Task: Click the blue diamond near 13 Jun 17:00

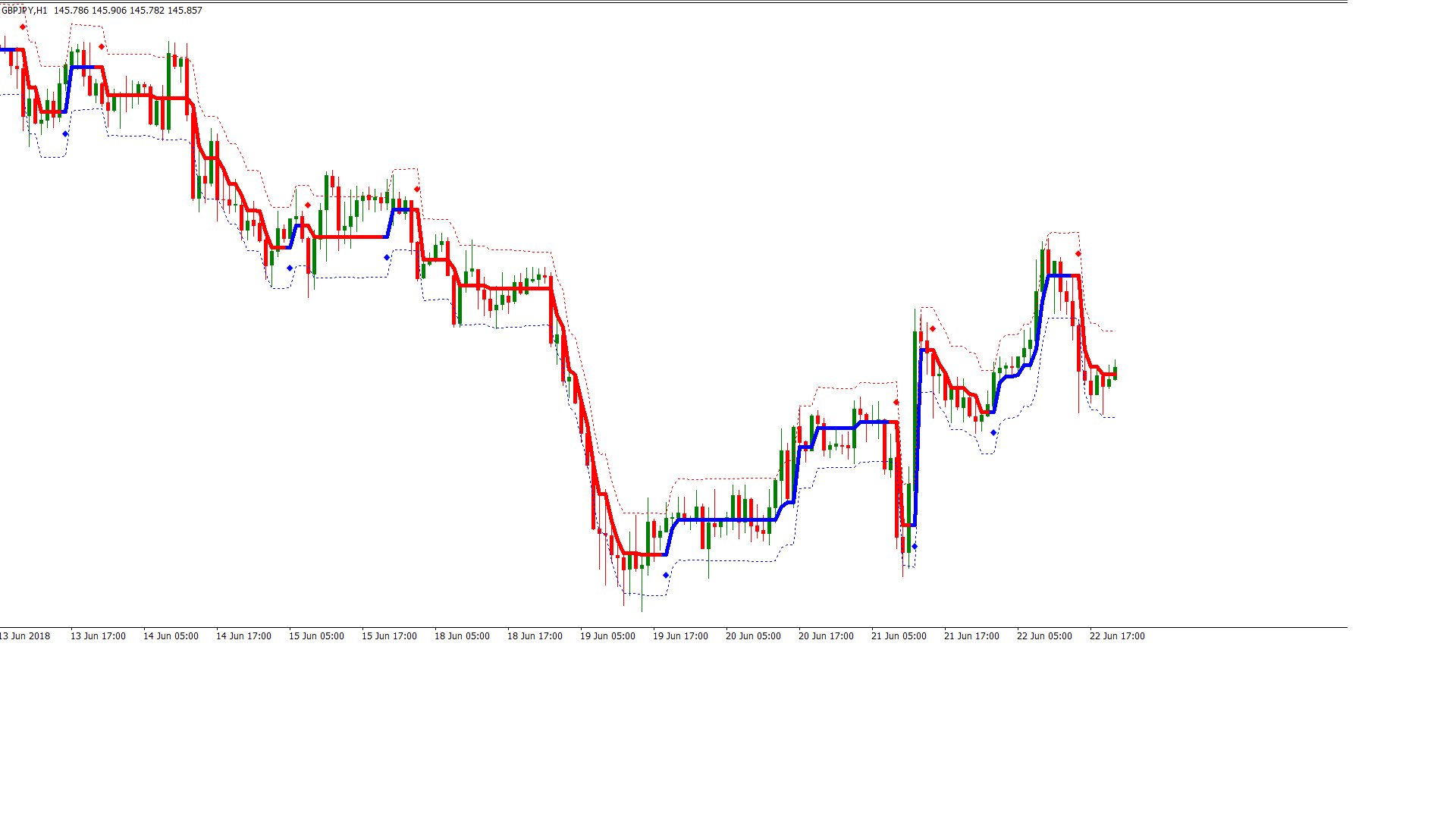Action: tap(65, 134)
